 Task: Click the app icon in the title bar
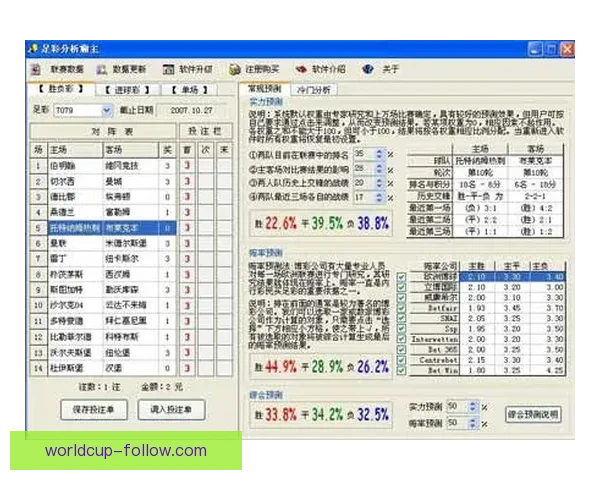click(33, 49)
